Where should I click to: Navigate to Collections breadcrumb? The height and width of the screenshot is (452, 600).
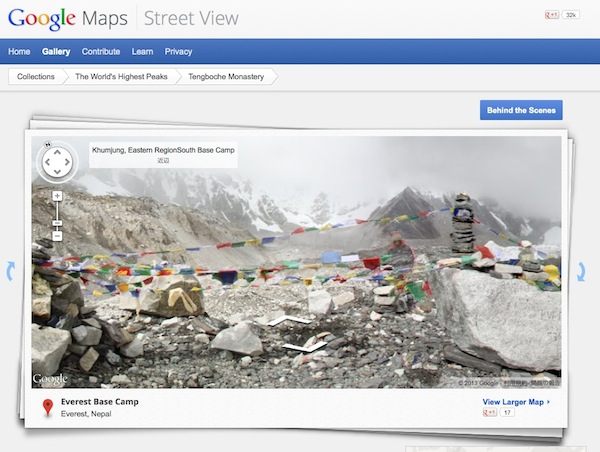35,76
